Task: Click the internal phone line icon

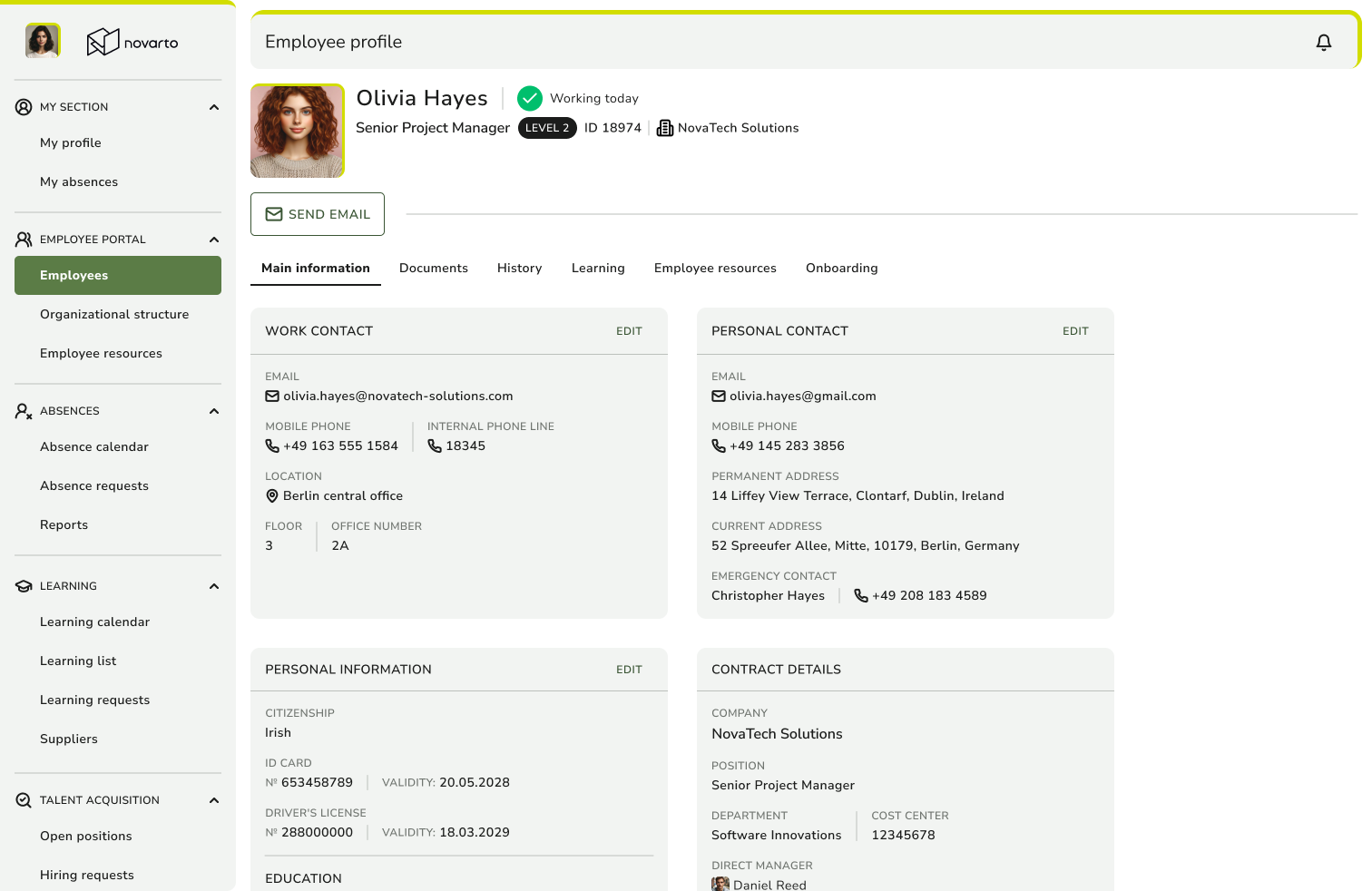Action: point(435,446)
